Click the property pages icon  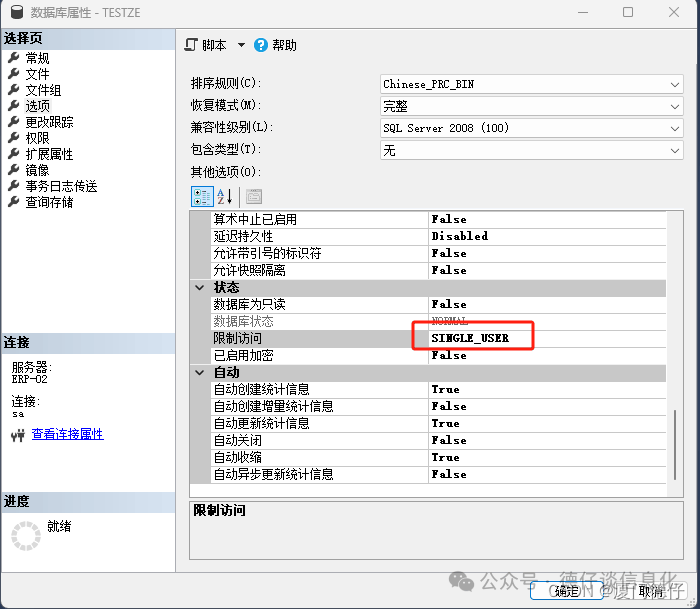pyautogui.click(x=254, y=196)
